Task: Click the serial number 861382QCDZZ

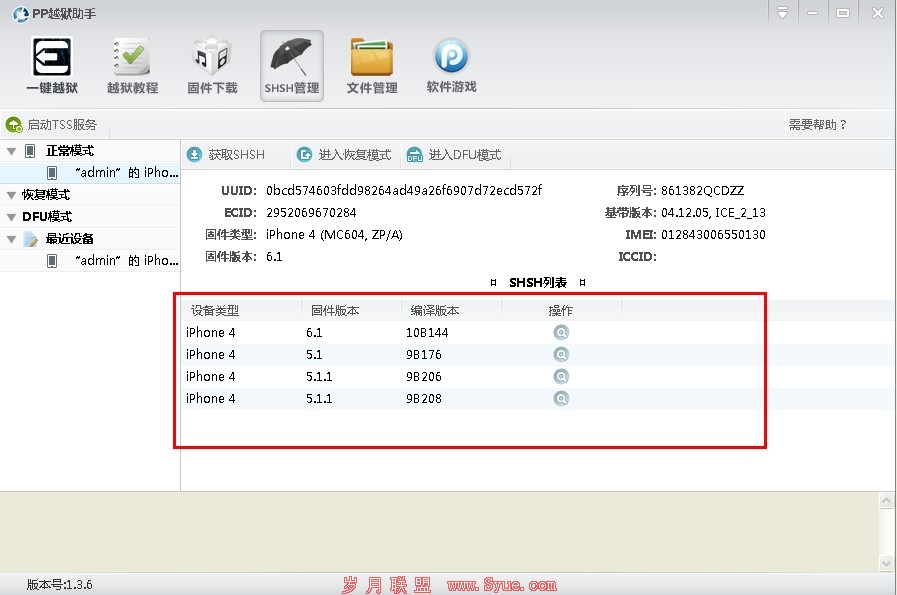Action: point(702,191)
